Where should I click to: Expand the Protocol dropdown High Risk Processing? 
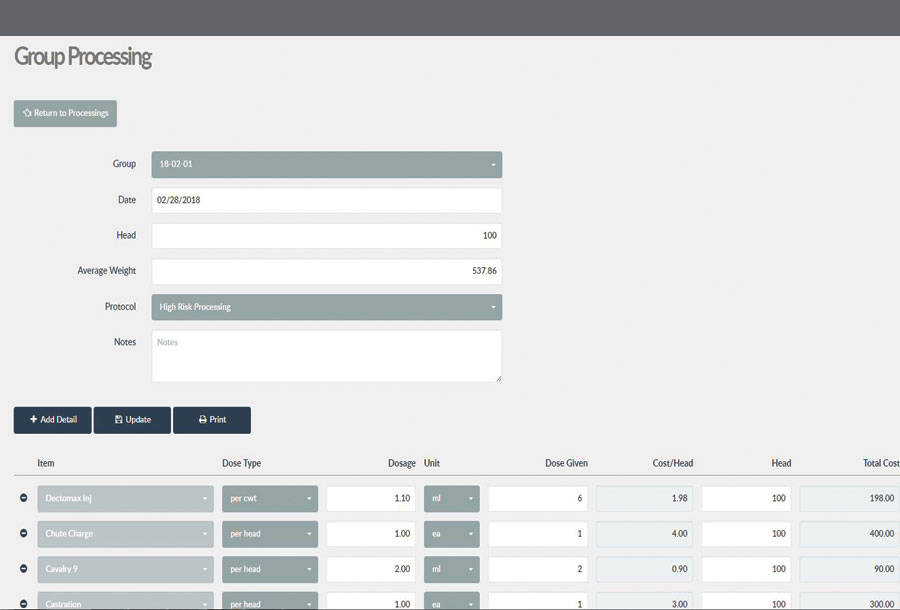click(326, 307)
